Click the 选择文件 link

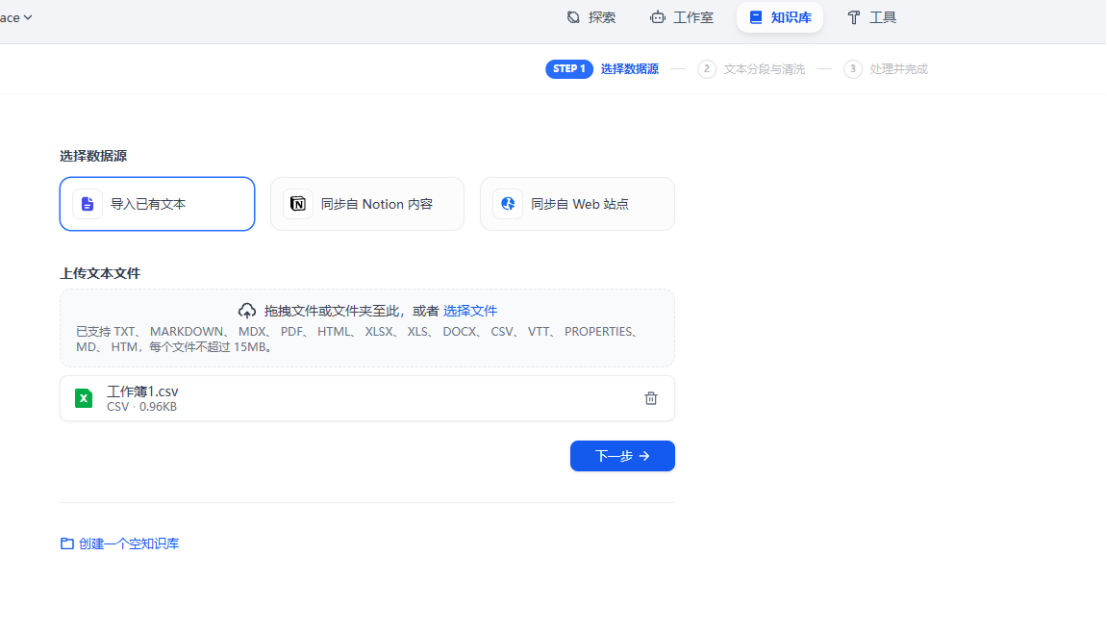click(x=470, y=311)
